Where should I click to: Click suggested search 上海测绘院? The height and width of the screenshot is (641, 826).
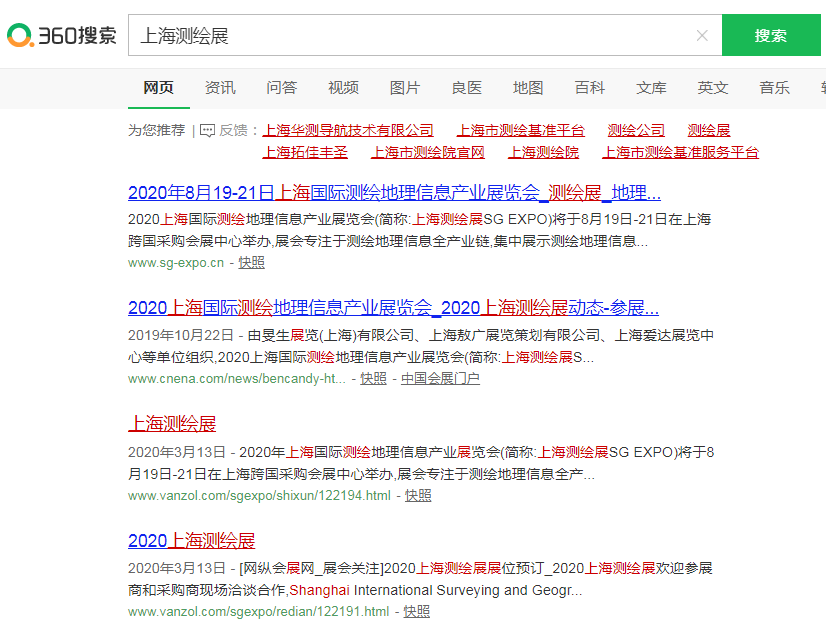pyautogui.click(x=544, y=153)
